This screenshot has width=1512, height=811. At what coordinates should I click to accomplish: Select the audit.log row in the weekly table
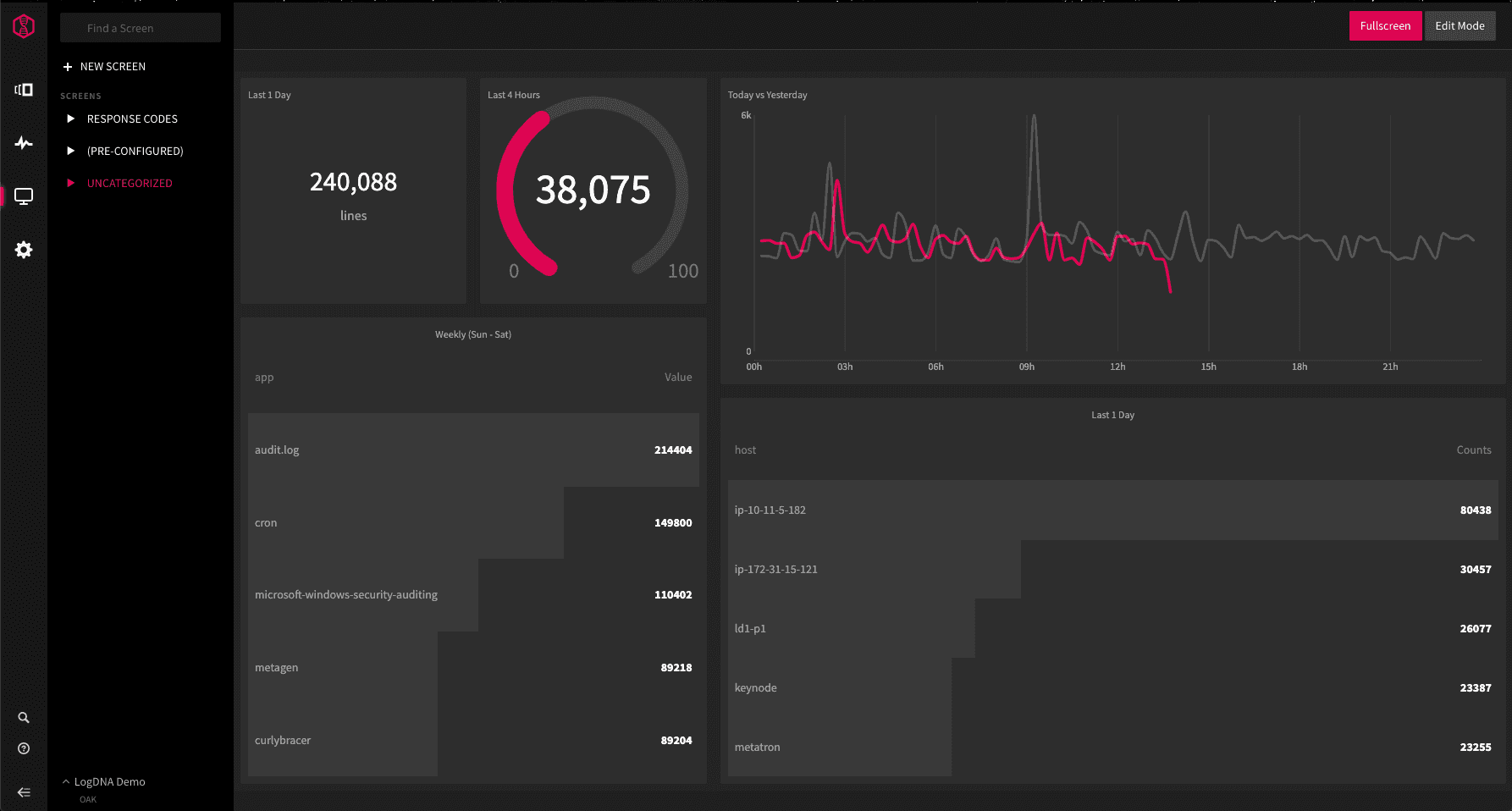pos(473,450)
